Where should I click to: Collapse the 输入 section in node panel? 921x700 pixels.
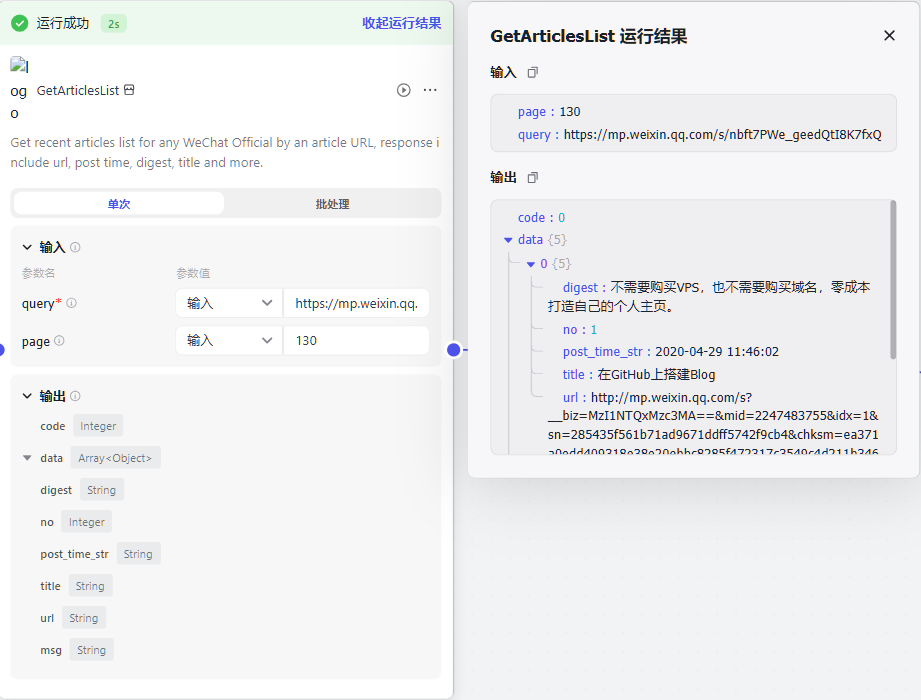27,247
